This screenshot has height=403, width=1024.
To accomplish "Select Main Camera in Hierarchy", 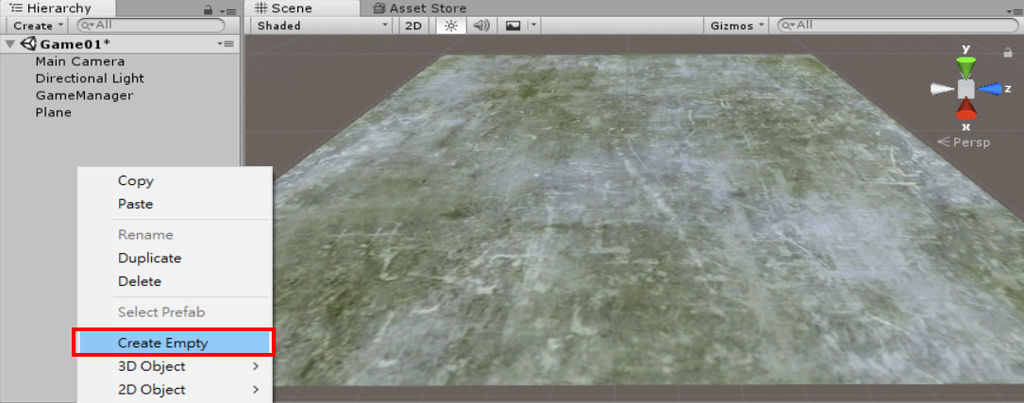I will pyautogui.click(x=80, y=61).
